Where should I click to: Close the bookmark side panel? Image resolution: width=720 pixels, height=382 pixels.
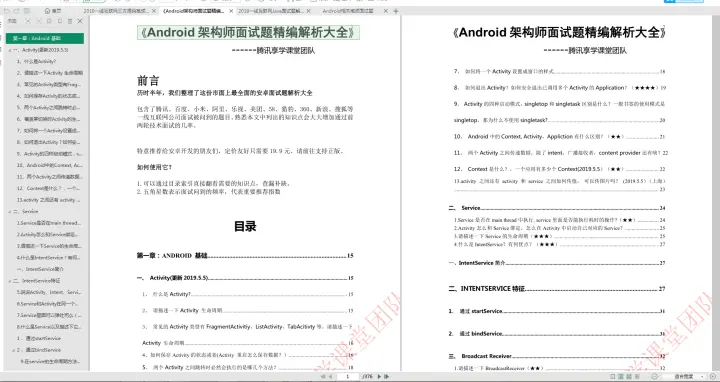80,21
